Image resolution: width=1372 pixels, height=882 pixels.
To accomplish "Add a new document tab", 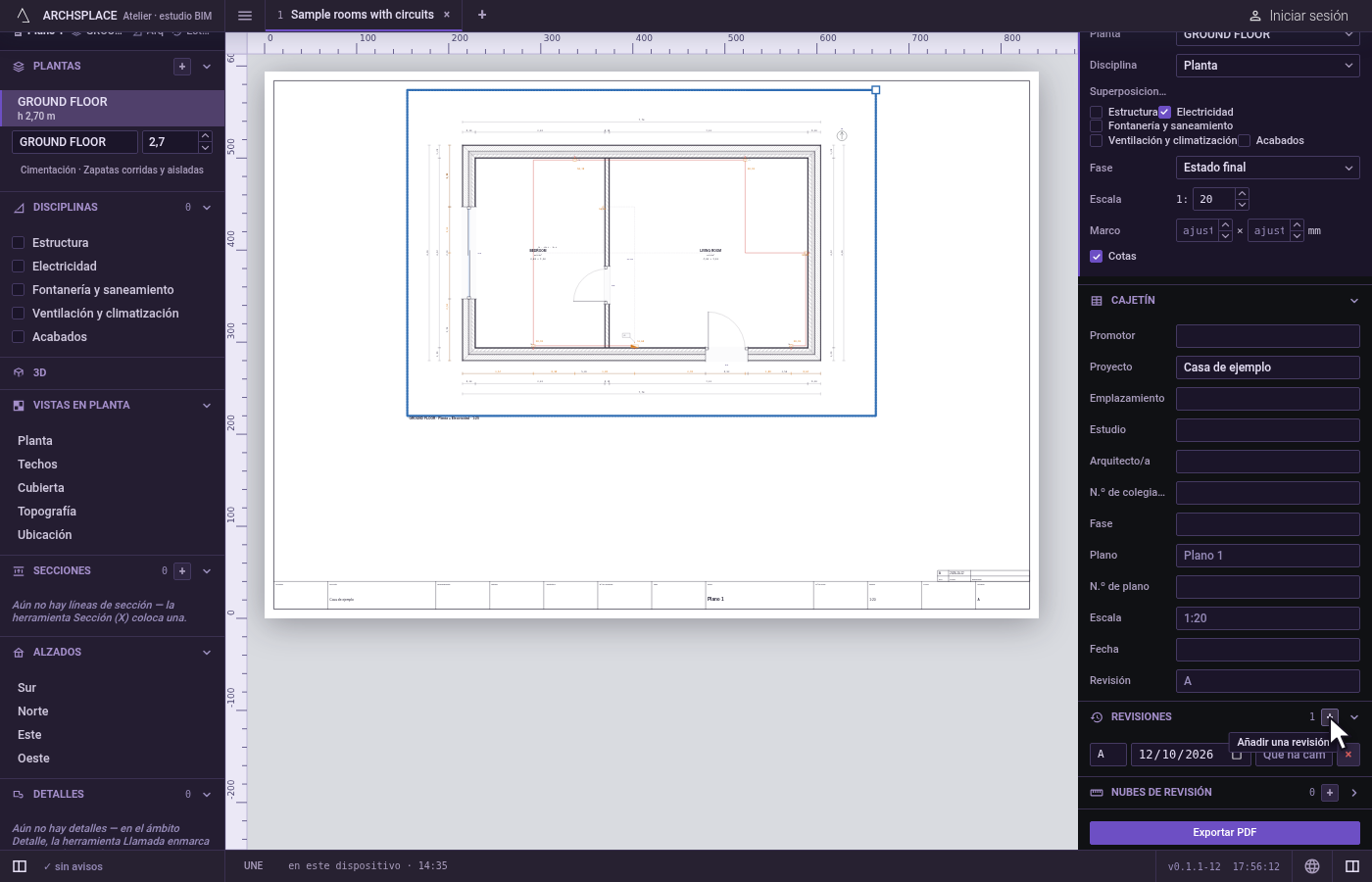I will (482, 15).
